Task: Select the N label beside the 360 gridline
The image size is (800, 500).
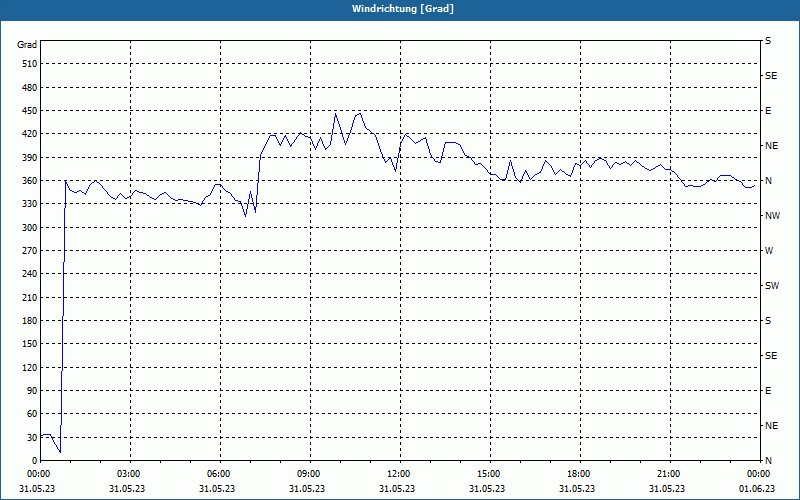Action: click(x=768, y=181)
